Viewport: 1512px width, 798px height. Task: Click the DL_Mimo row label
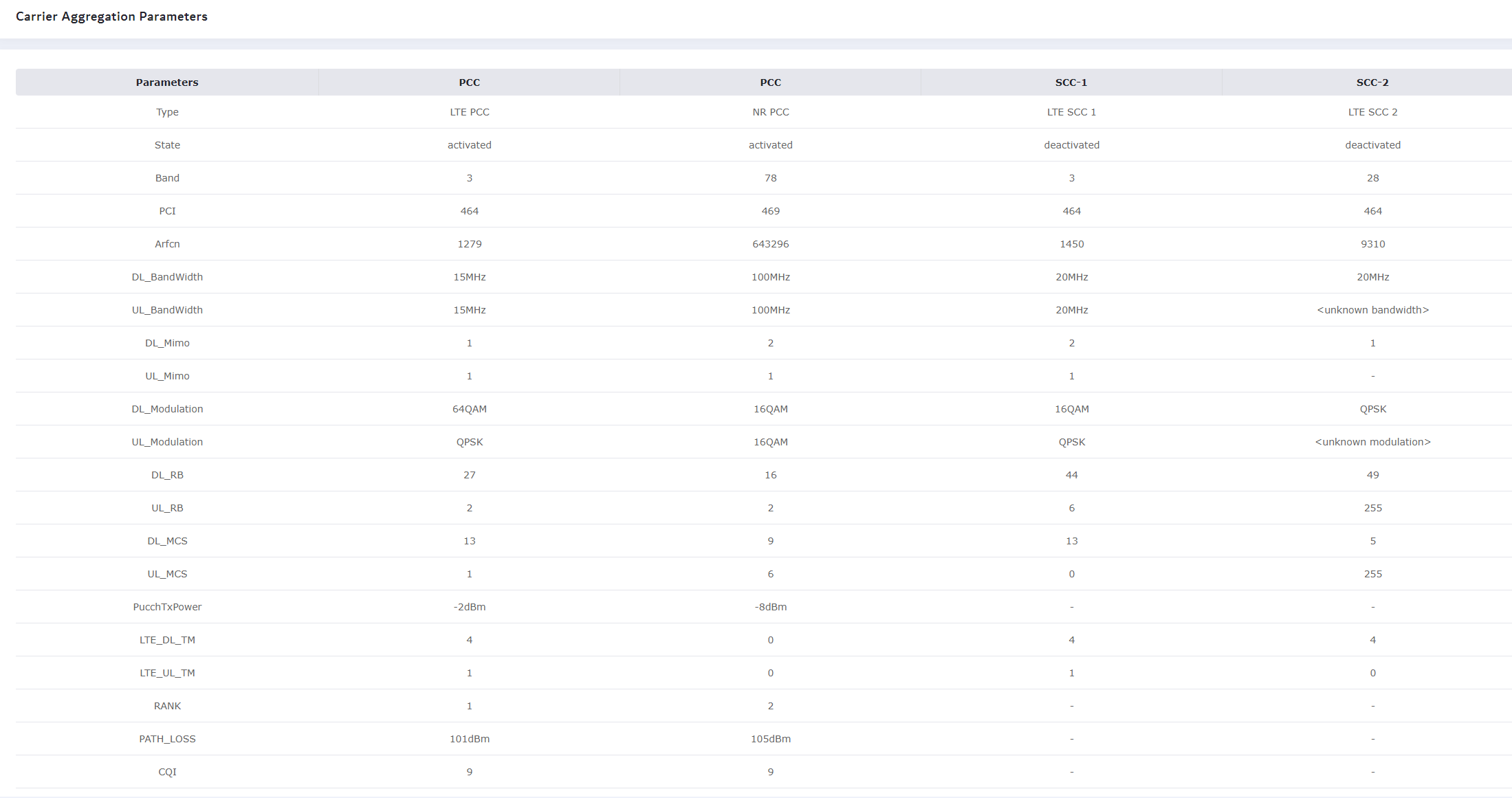pyautogui.click(x=167, y=343)
